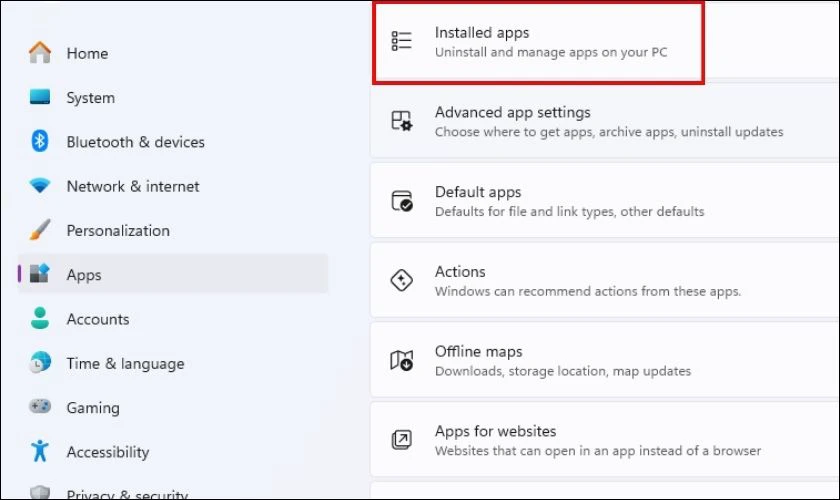
Task: Select Time & language in sidebar
Action: pos(125,364)
